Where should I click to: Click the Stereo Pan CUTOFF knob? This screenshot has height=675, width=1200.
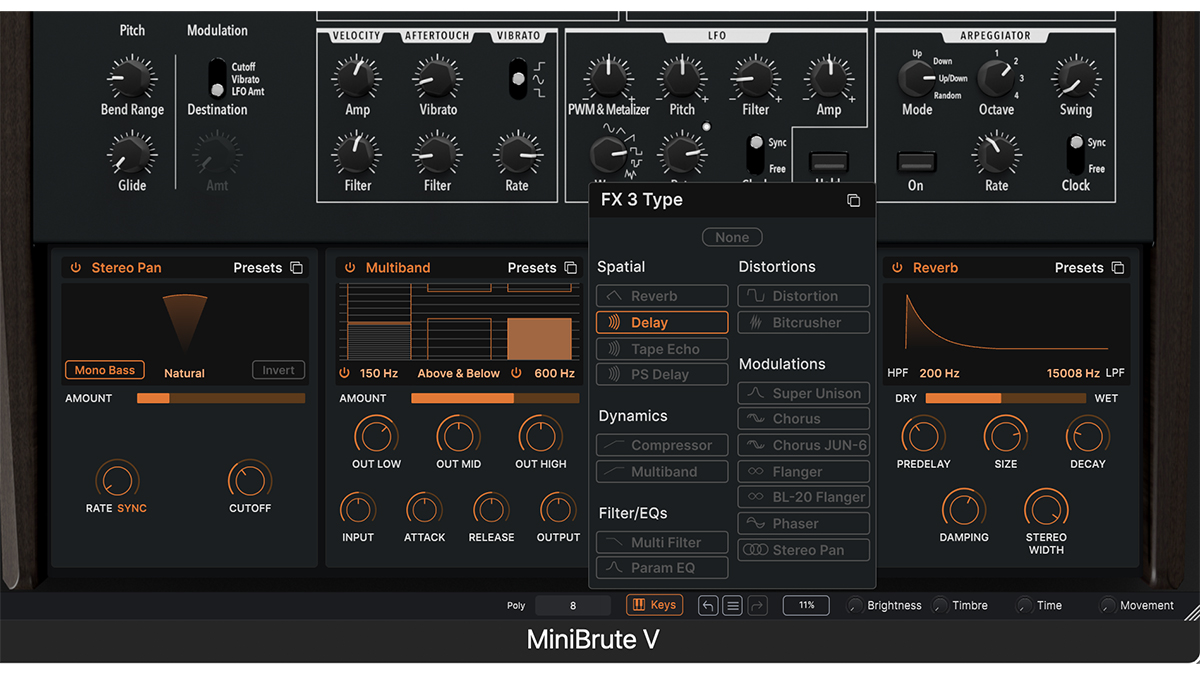point(250,480)
